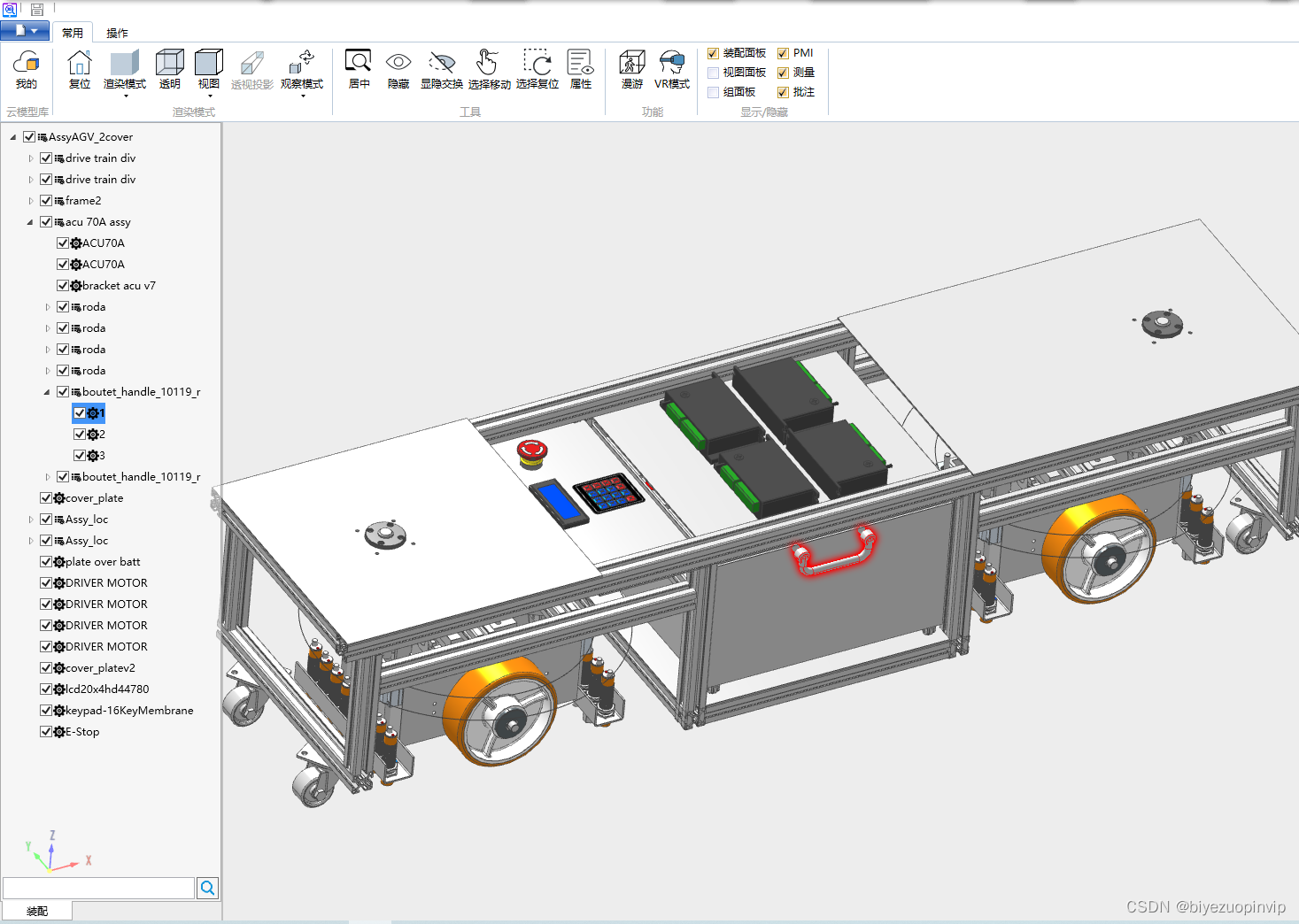Collapse the AssyAGV_2cover root node
Viewport: 1299px width, 924px height.
point(13,137)
